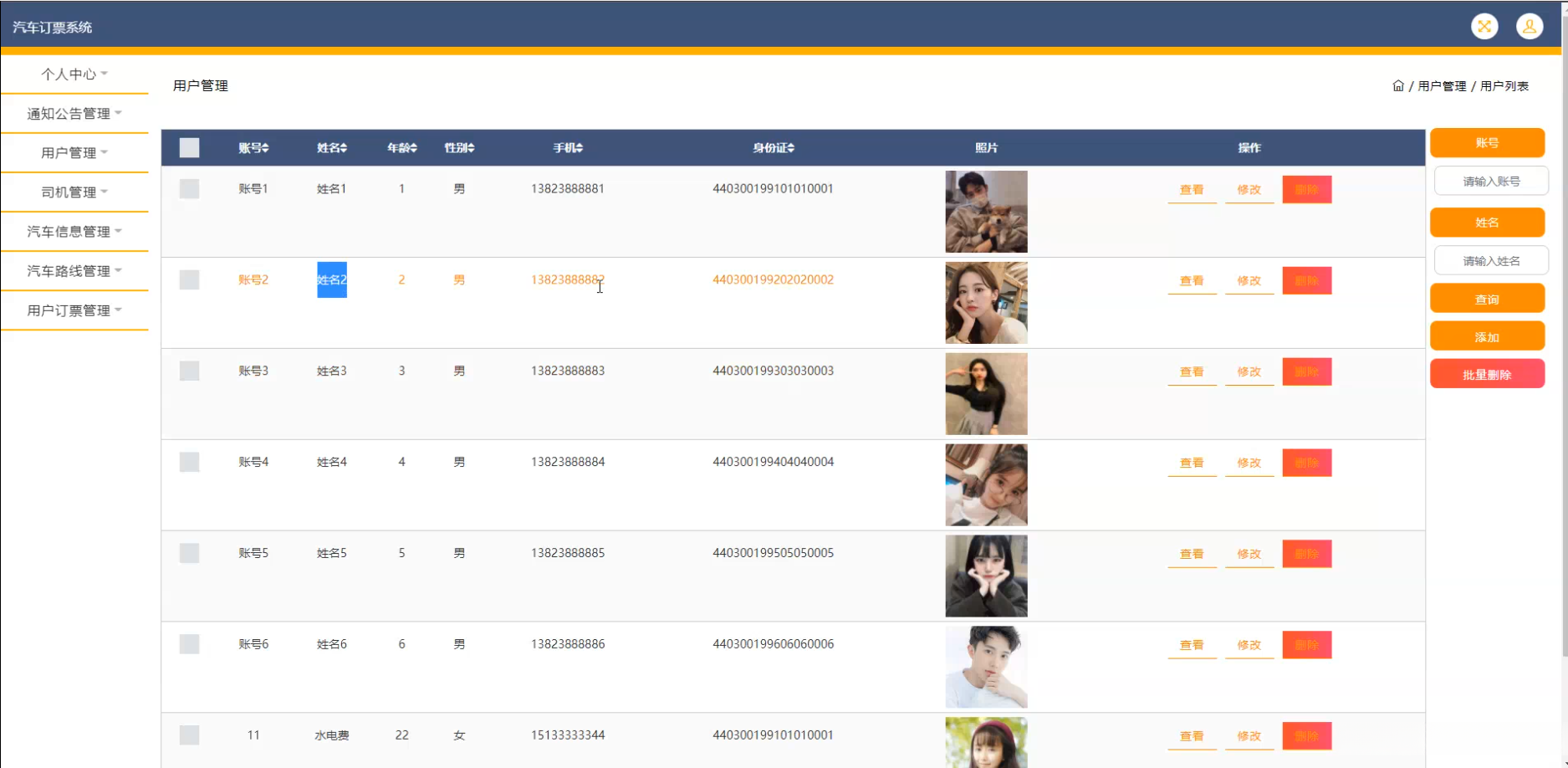The image size is (1568, 768).
Task: View details (查看) for 账号5
Action: click(1192, 555)
